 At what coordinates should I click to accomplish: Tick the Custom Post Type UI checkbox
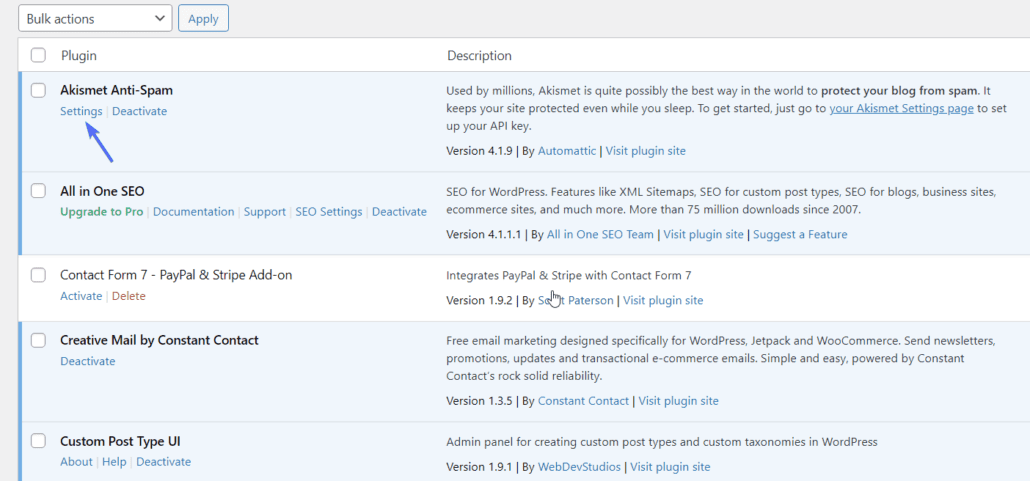click(x=38, y=441)
